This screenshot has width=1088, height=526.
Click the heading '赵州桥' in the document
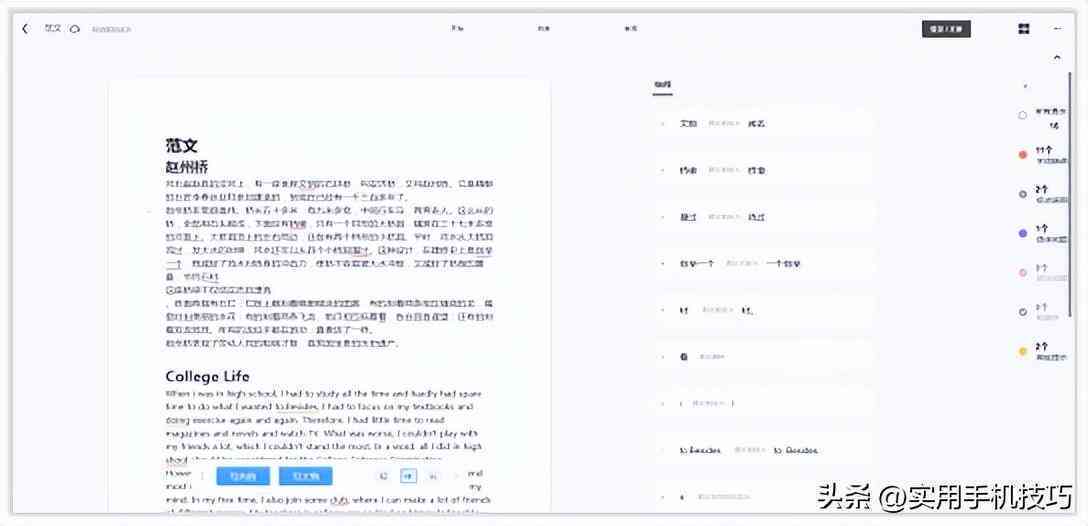[186, 167]
